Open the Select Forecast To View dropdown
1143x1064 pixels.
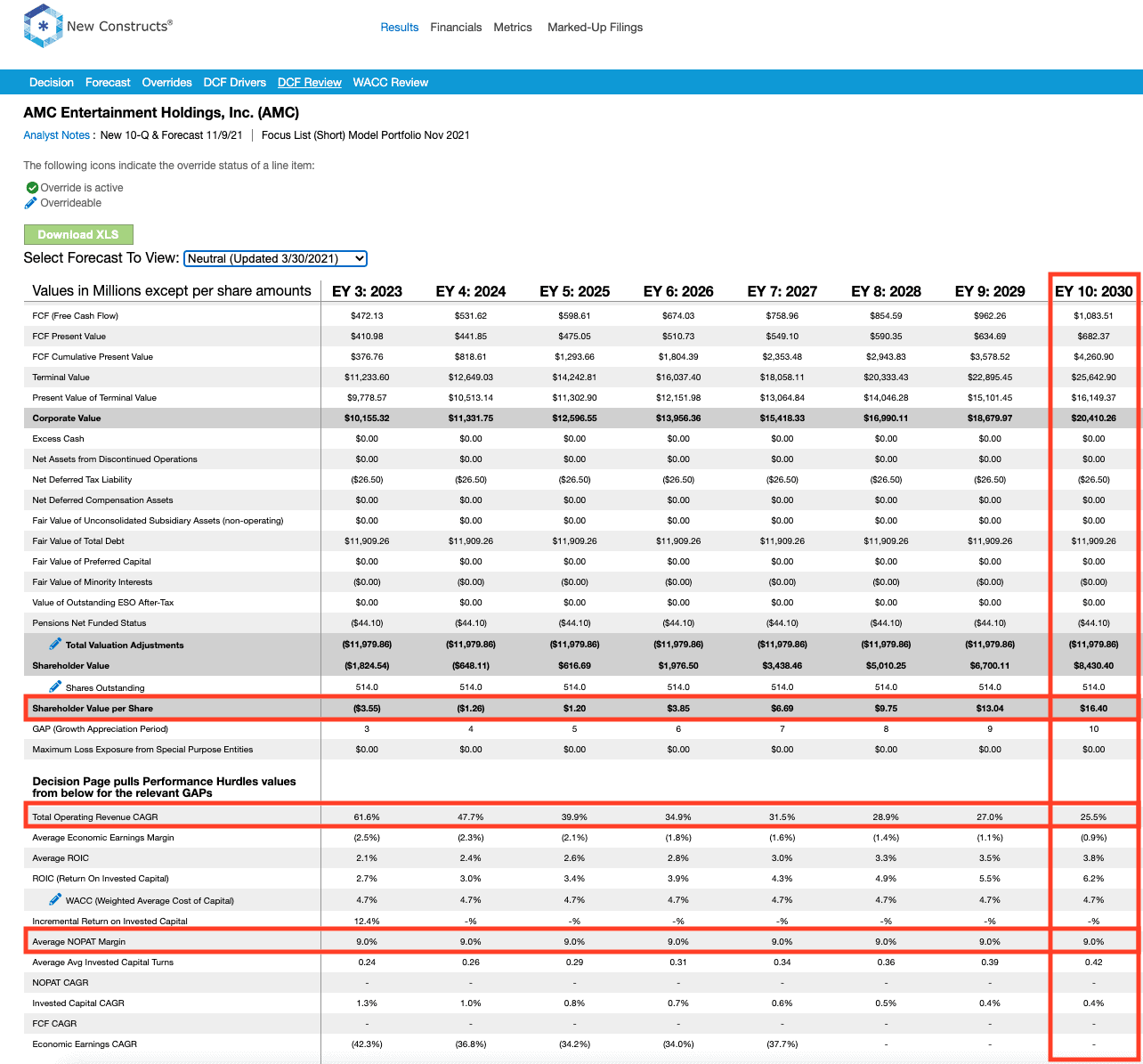point(276,258)
